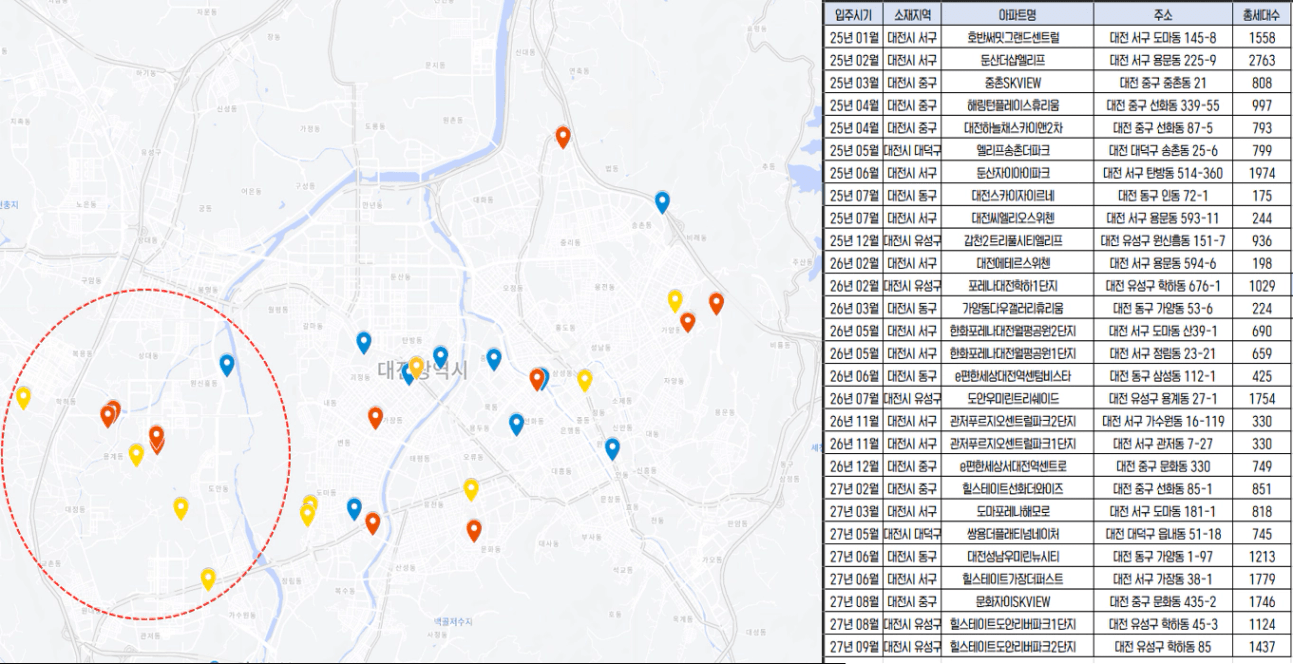The width and height of the screenshot is (1293, 664).
Task: Click the red pin right of the 도마동 blue pin
Action: 373,523
